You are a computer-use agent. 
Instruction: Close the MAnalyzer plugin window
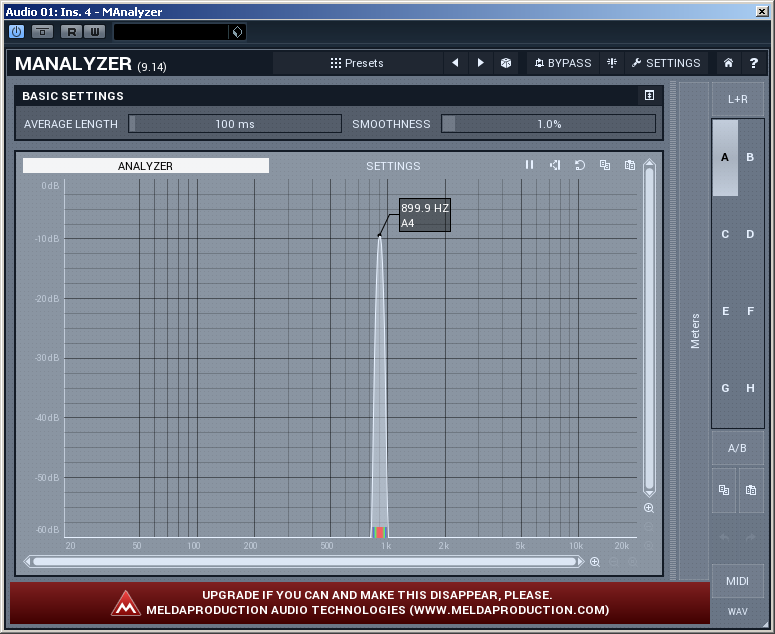pos(762,11)
